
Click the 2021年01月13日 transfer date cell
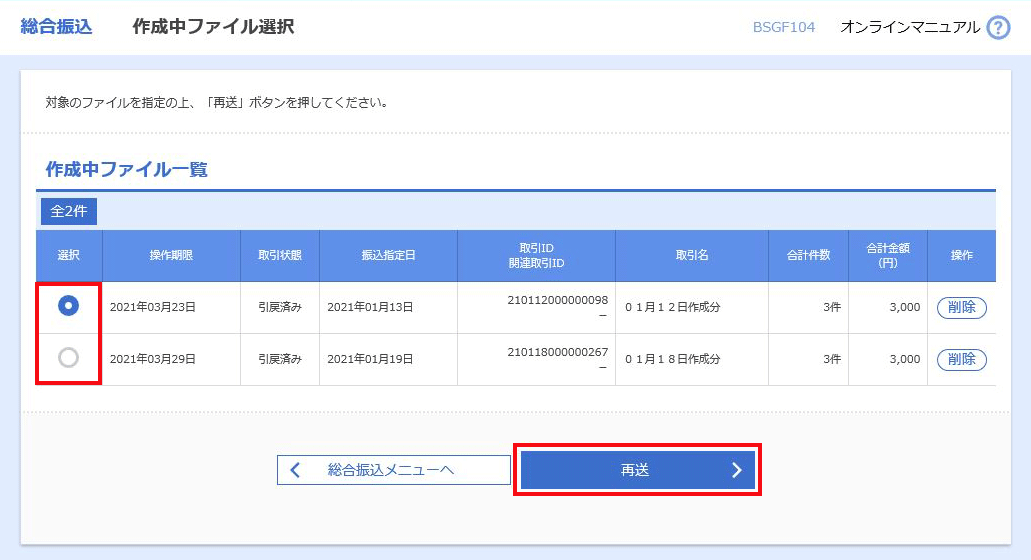(370, 307)
